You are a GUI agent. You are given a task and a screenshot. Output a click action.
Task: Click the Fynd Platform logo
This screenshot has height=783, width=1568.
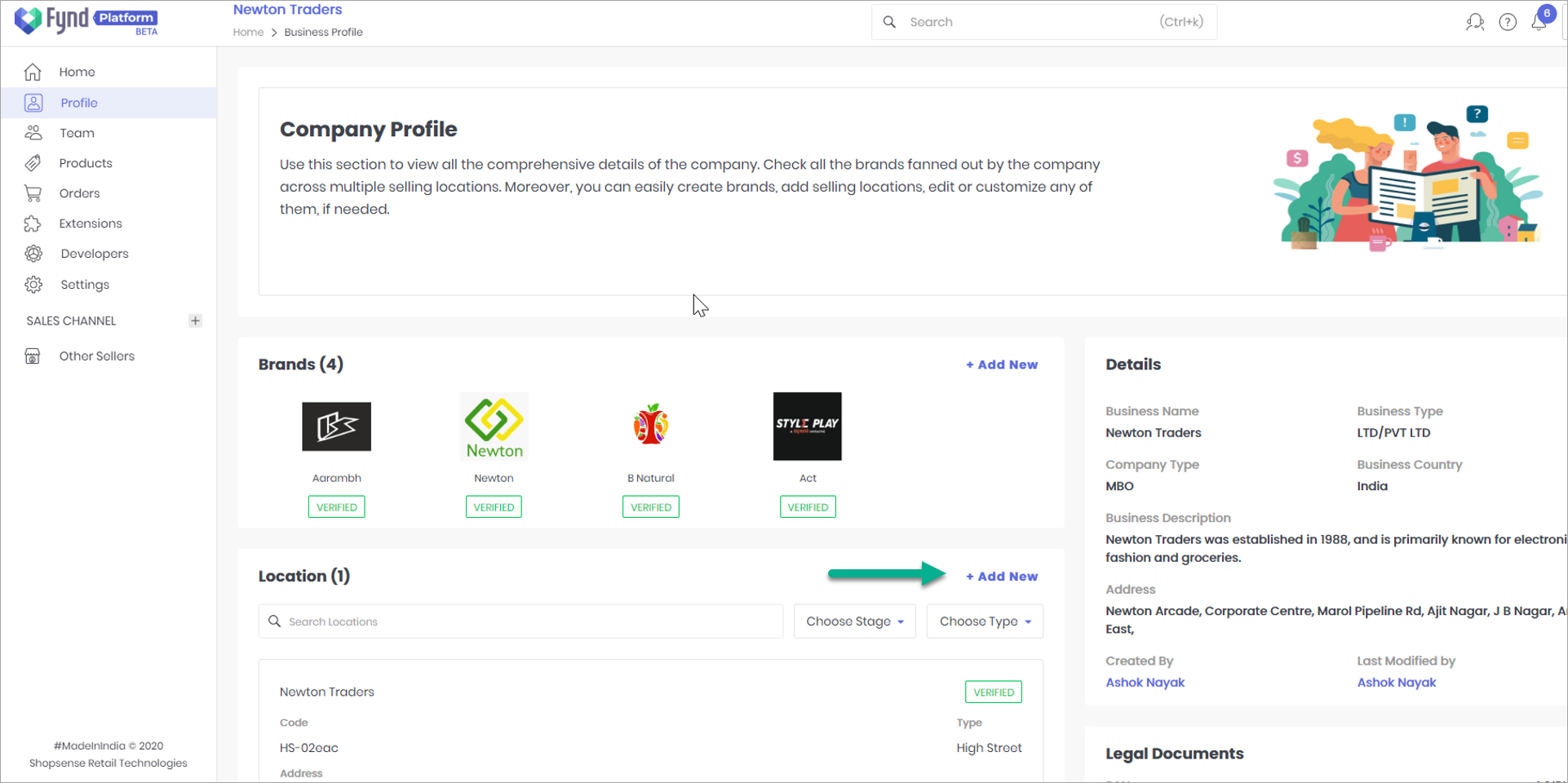click(86, 20)
